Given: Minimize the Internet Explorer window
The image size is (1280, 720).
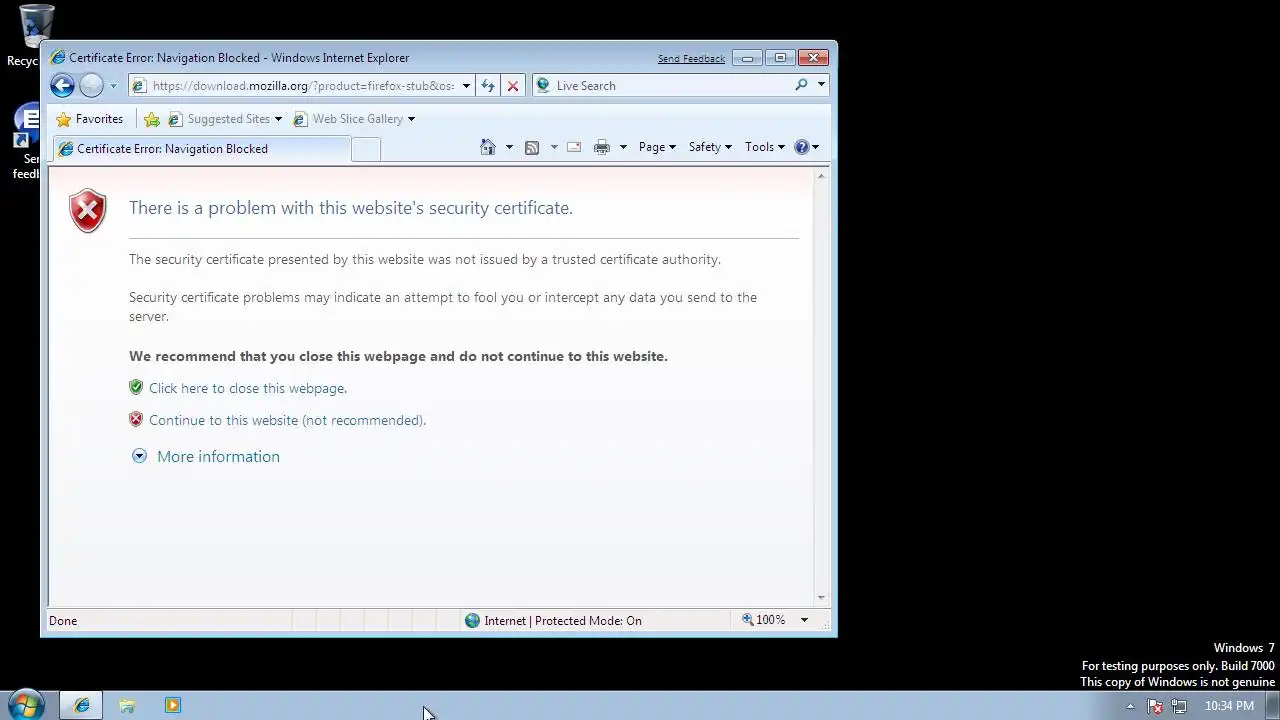Looking at the screenshot, I should click(747, 58).
